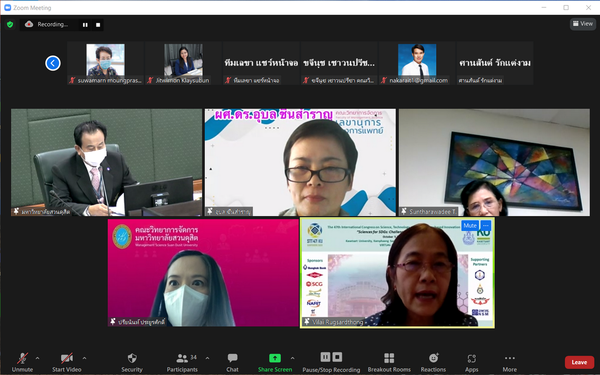This screenshot has width=600, height=375.
Task: Click the green Share Screen button
Action: pos(275,362)
